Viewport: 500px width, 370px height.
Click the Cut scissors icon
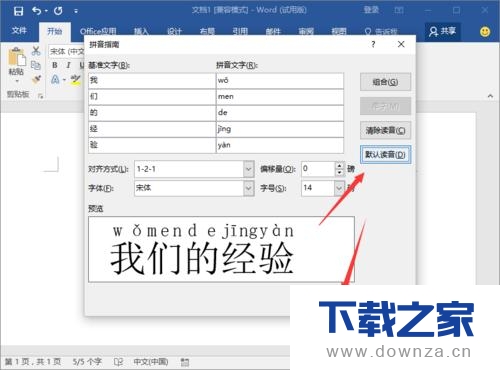[36, 51]
